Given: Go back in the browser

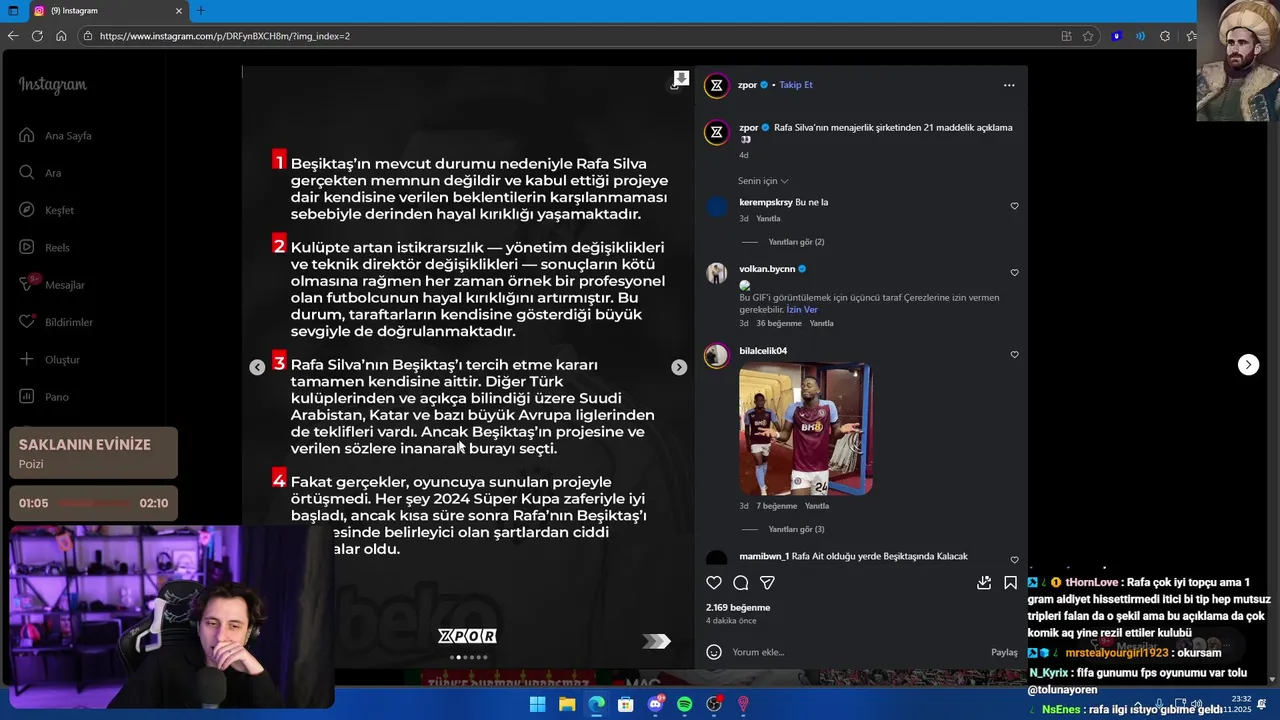Looking at the screenshot, I should click(x=13, y=36).
